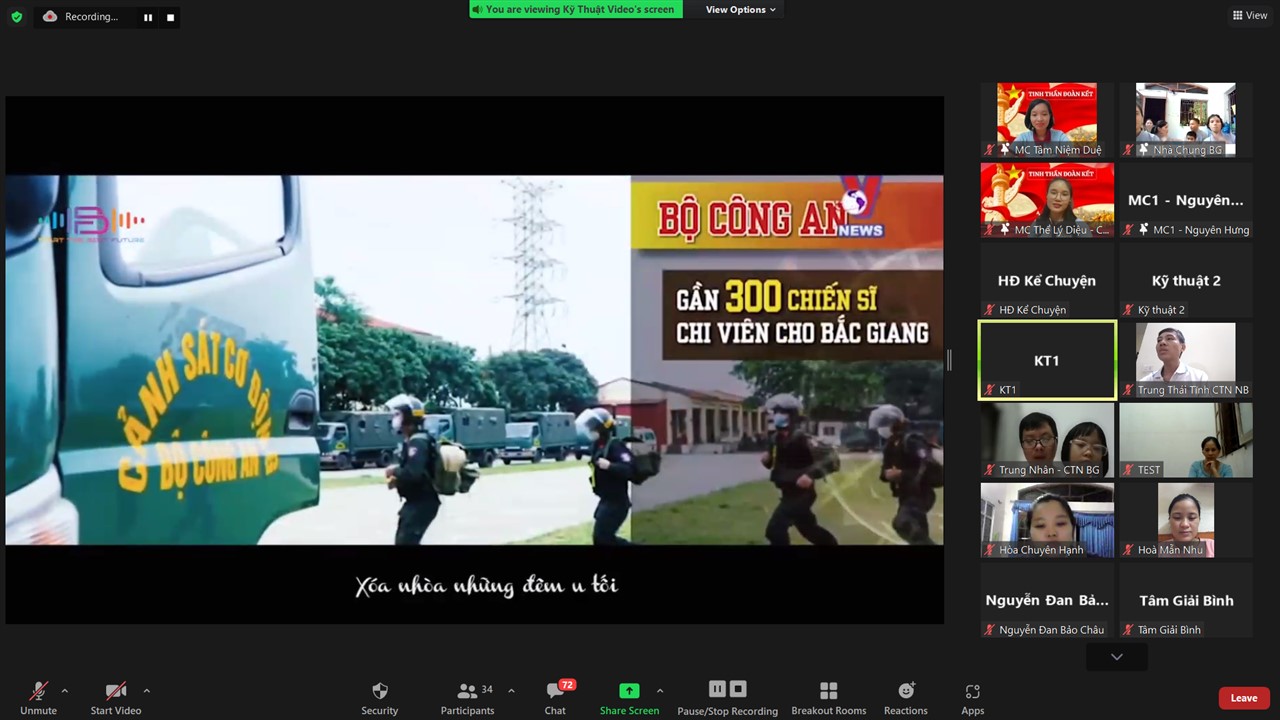Click the large 'HĐ Kể Chuyện' tile name
Screen dimensions: 1280x720
point(1047,281)
